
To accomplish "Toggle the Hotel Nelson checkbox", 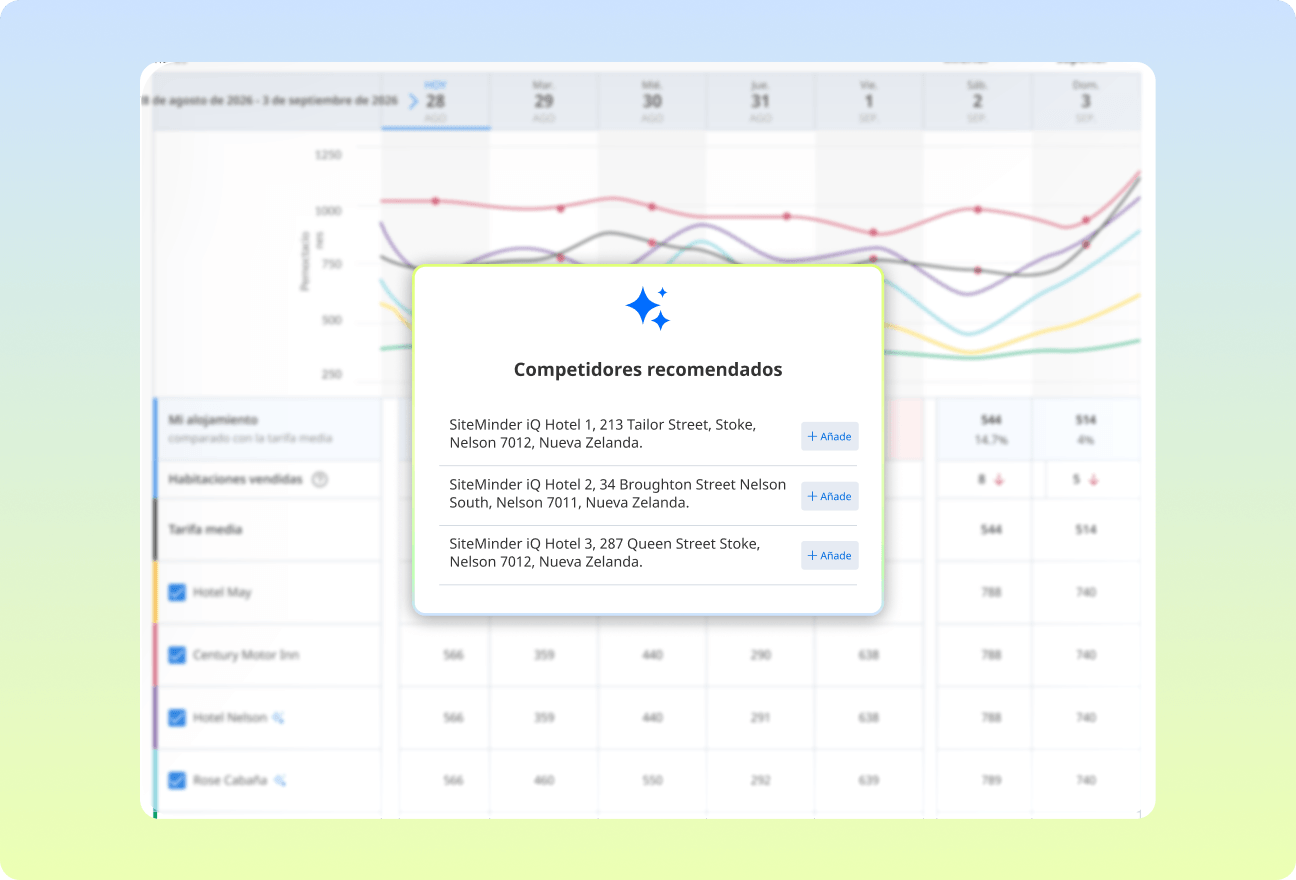I will click(x=177, y=718).
